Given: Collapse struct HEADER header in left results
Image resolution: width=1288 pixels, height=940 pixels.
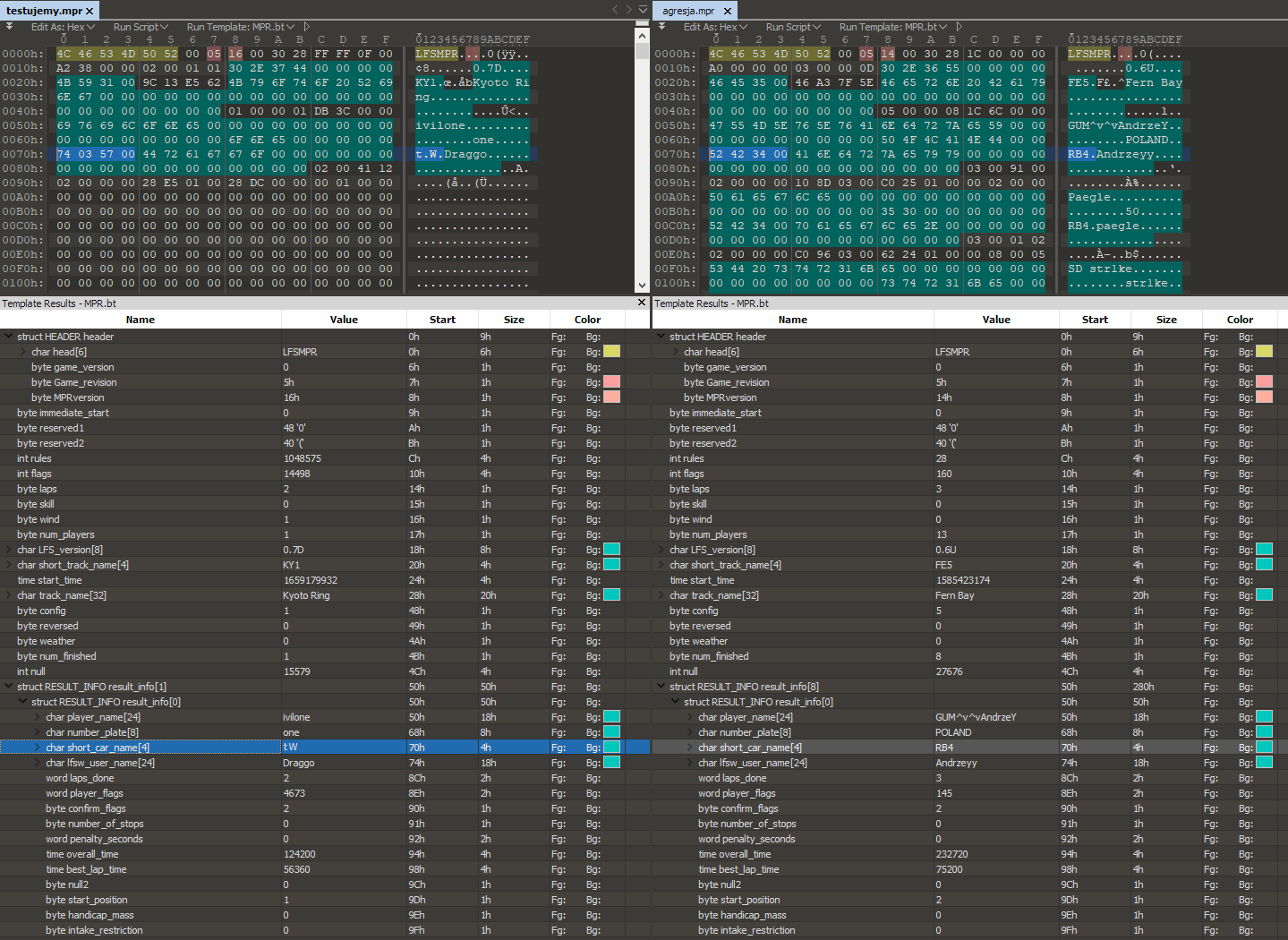Looking at the screenshot, I should pyautogui.click(x=9, y=337).
